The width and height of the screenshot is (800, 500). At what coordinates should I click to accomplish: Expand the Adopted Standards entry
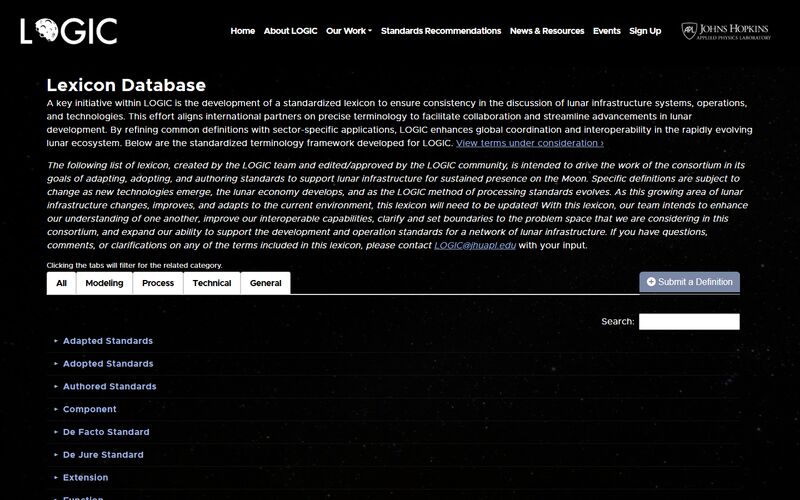108,364
